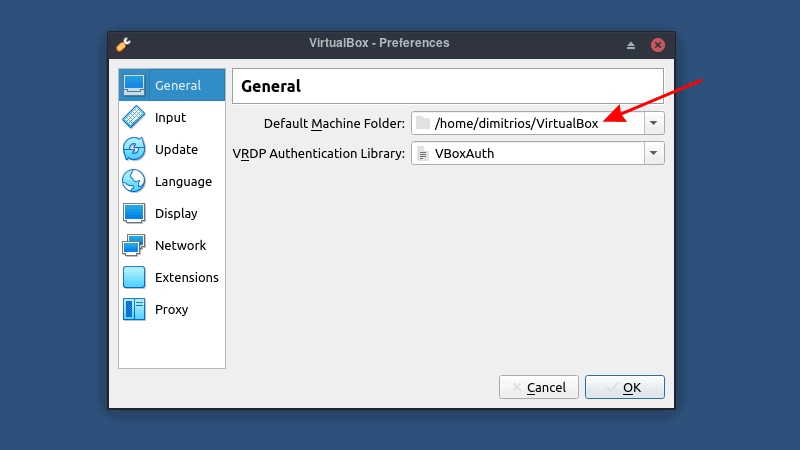This screenshot has width=800, height=450.
Task: Click the shade window arrow button
Action: click(x=631, y=45)
